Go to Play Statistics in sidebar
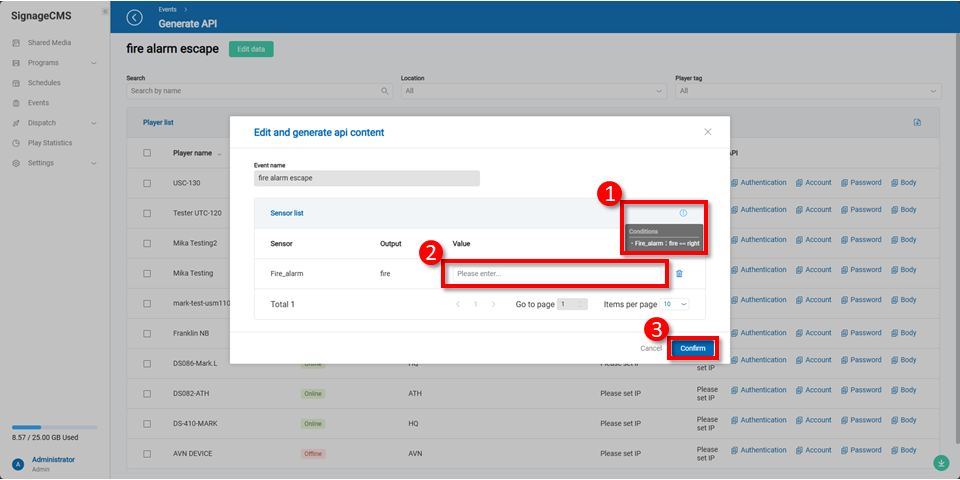960x480 pixels. coord(49,143)
